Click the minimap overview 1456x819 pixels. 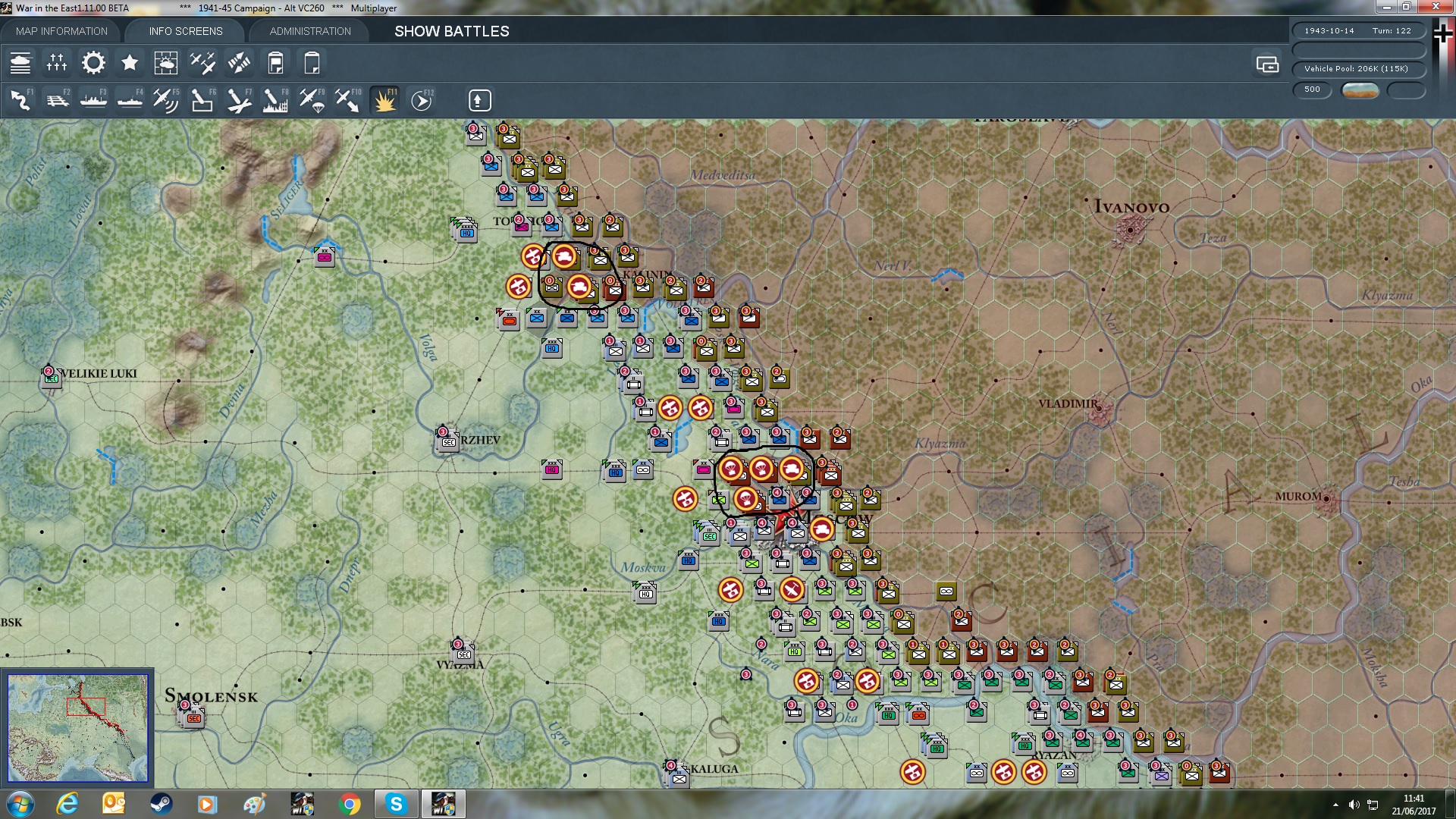pos(77,728)
